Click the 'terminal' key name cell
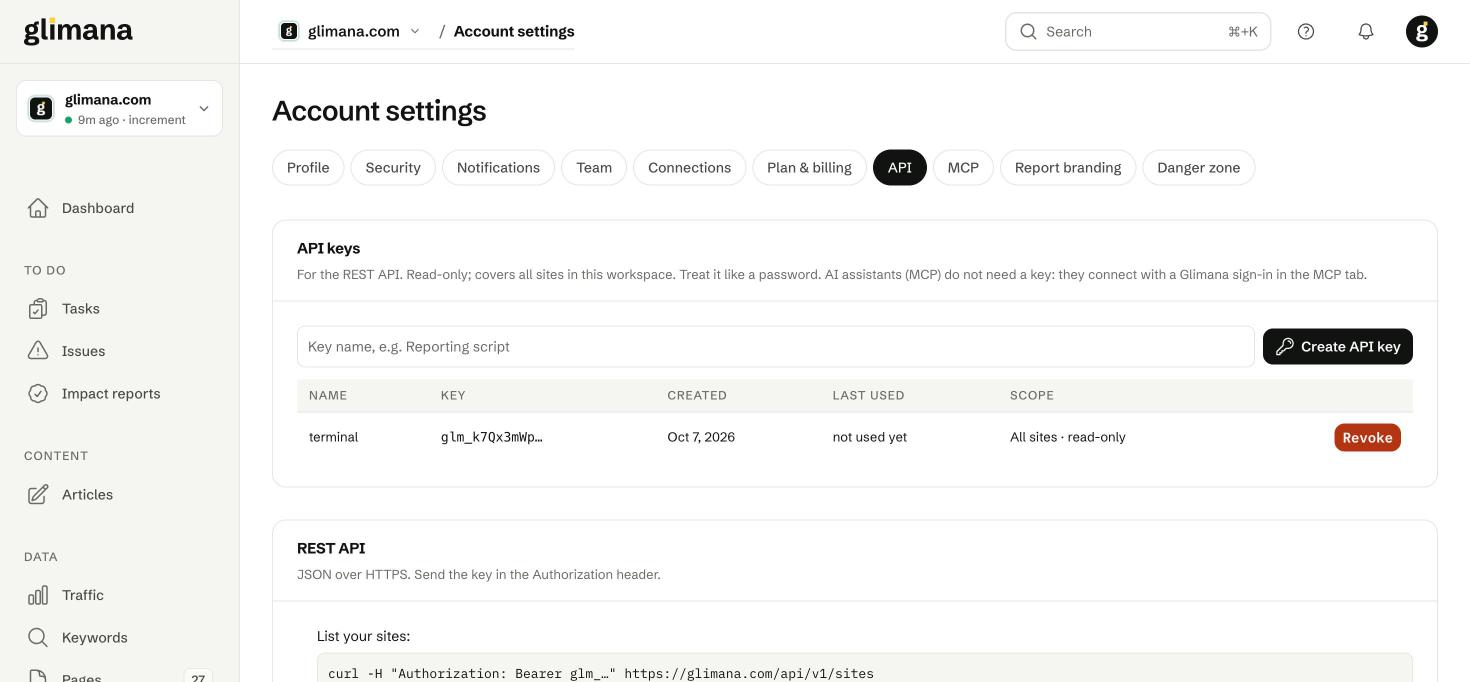Screen dimensions: 1470x682 click(333, 437)
